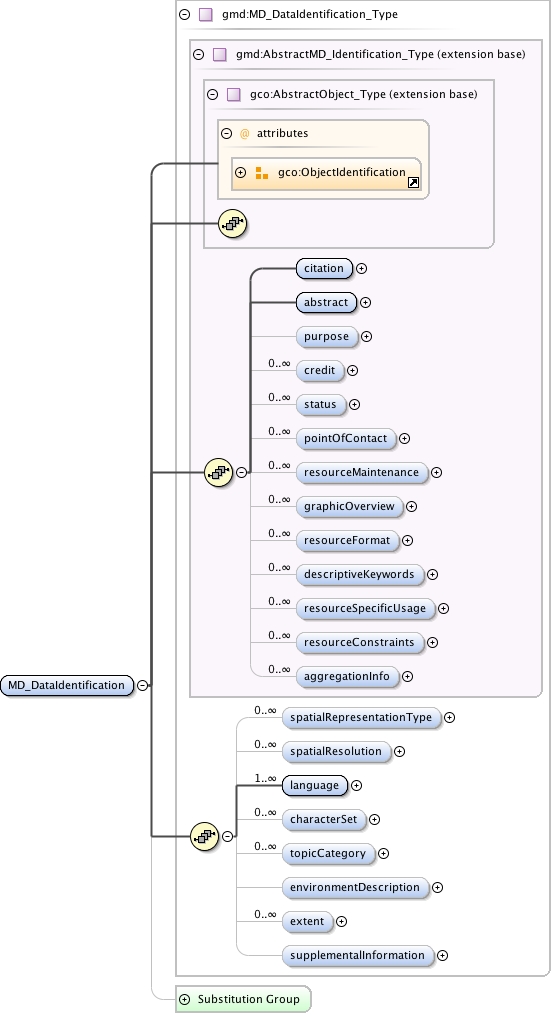
Task: Click the sequence icon inside gco:AbstractObject_Type box
Action: [233, 224]
